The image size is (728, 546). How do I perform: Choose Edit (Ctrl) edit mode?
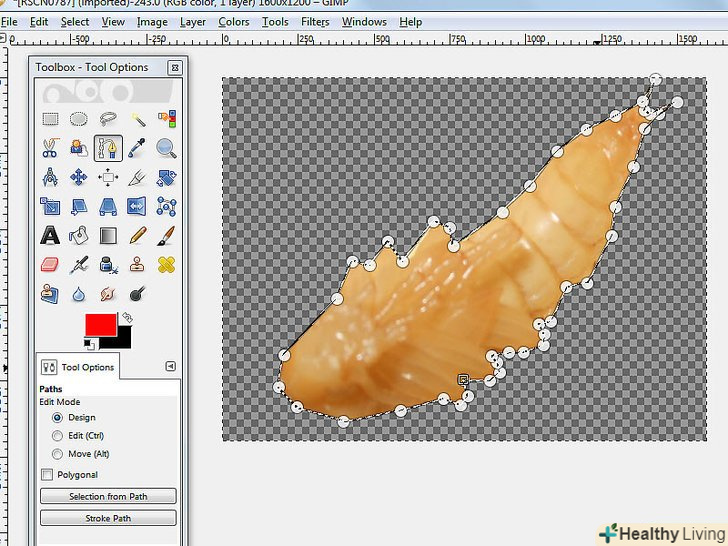tap(57, 436)
